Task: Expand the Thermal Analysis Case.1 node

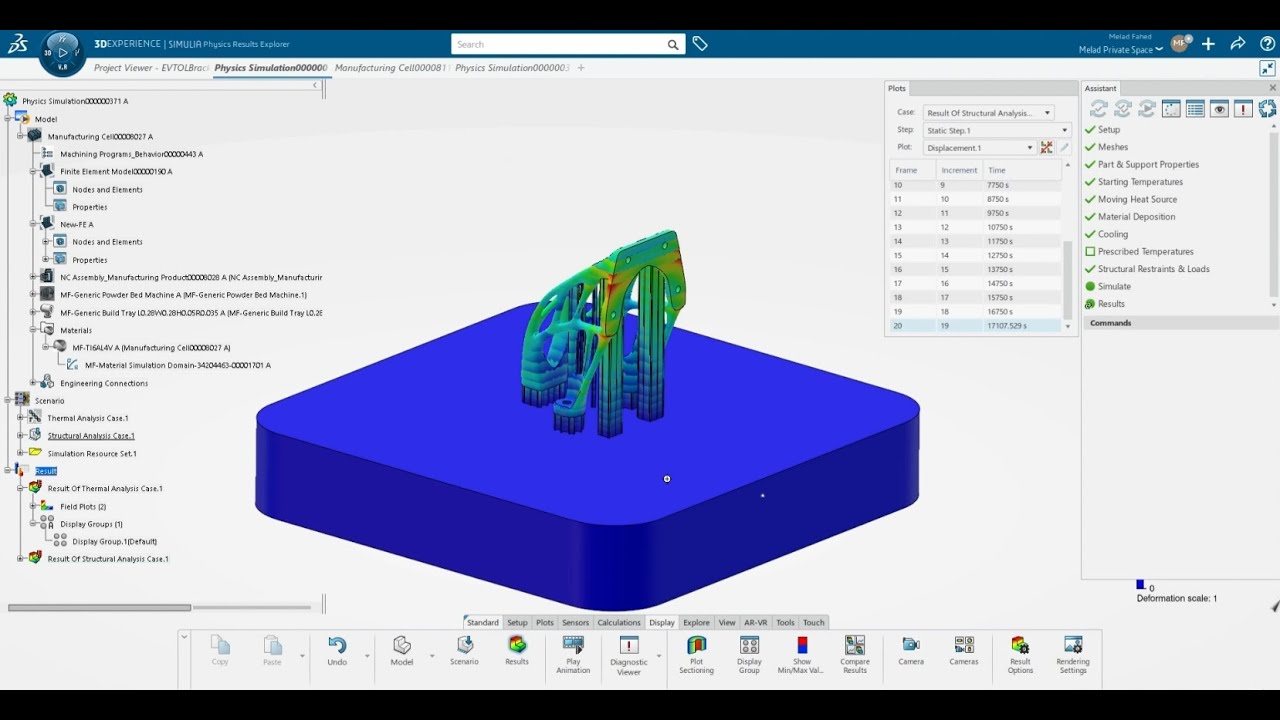Action: (x=21, y=418)
